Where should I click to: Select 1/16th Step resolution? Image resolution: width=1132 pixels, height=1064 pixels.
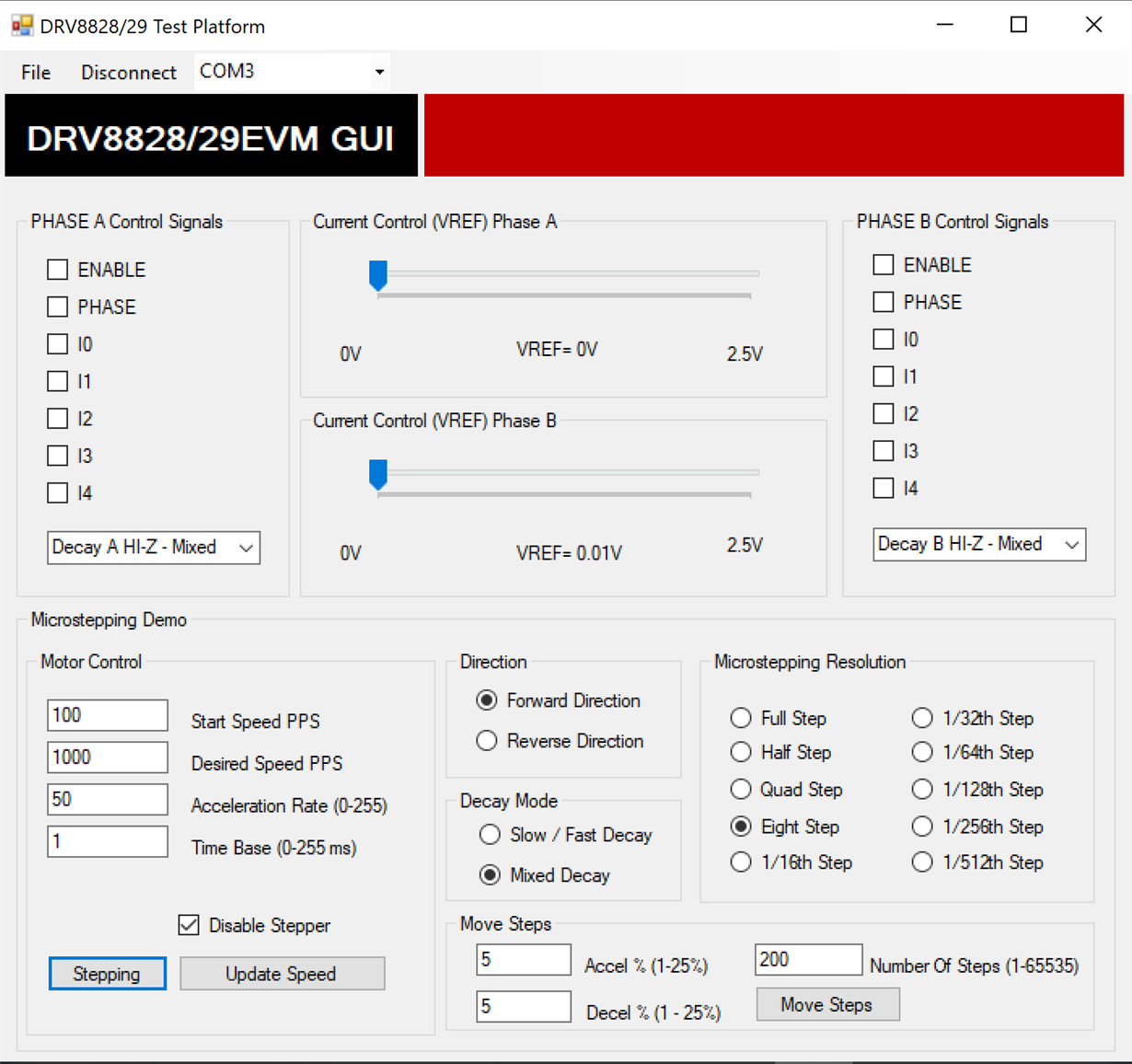tap(741, 862)
